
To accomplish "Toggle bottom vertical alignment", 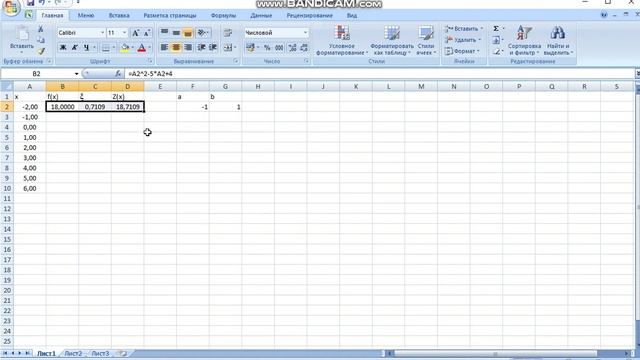I will coord(188,33).
